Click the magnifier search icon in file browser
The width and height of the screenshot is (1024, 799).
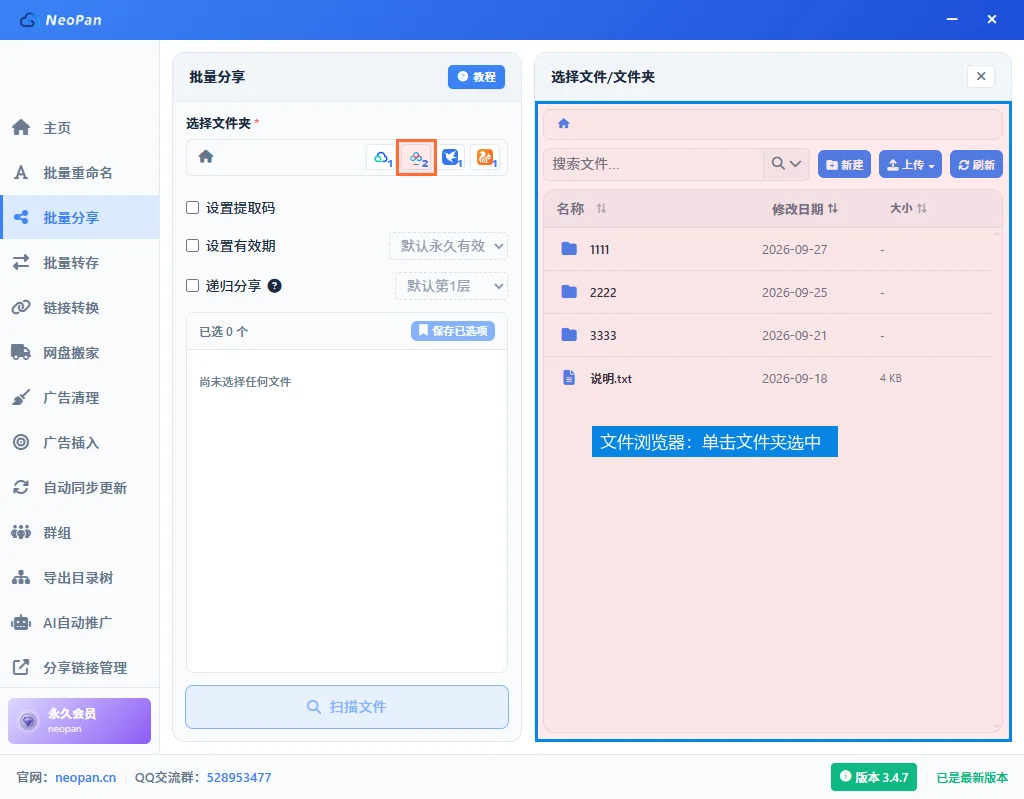[777, 163]
